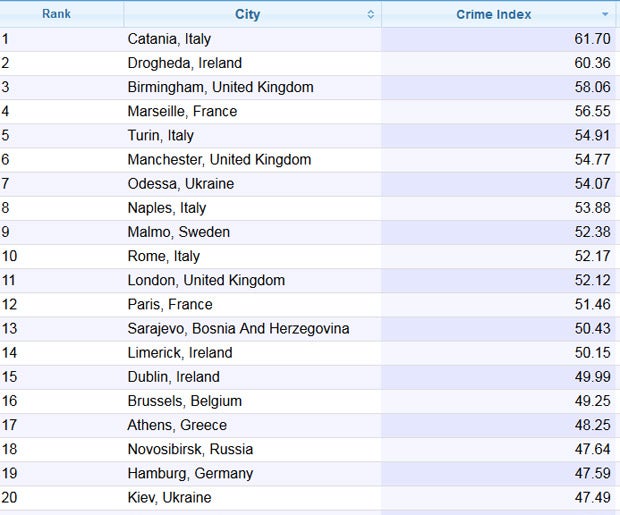Click the Crime Index descending sort arrow
The width and height of the screenshot is (620, 515).
pyautogui.click(x=605, y=14)
